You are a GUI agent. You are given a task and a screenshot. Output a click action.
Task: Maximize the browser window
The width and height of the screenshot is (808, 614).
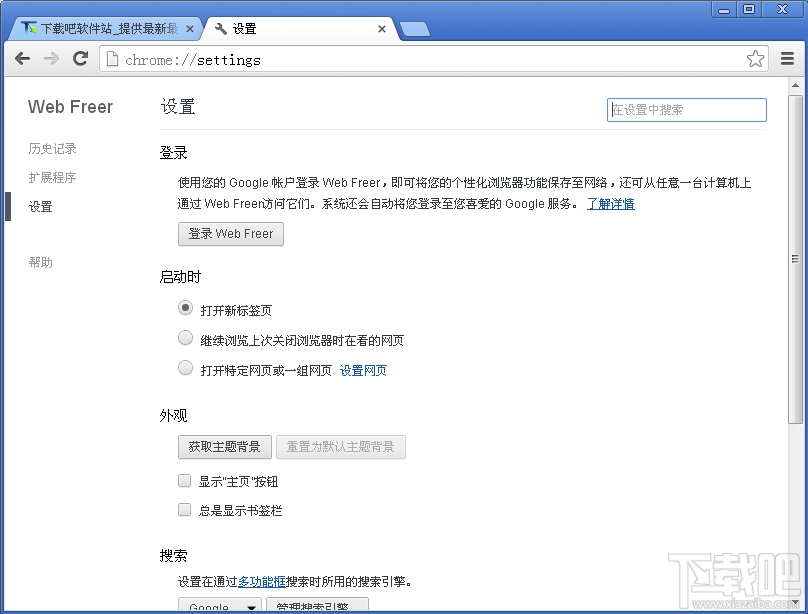(749, 9)
